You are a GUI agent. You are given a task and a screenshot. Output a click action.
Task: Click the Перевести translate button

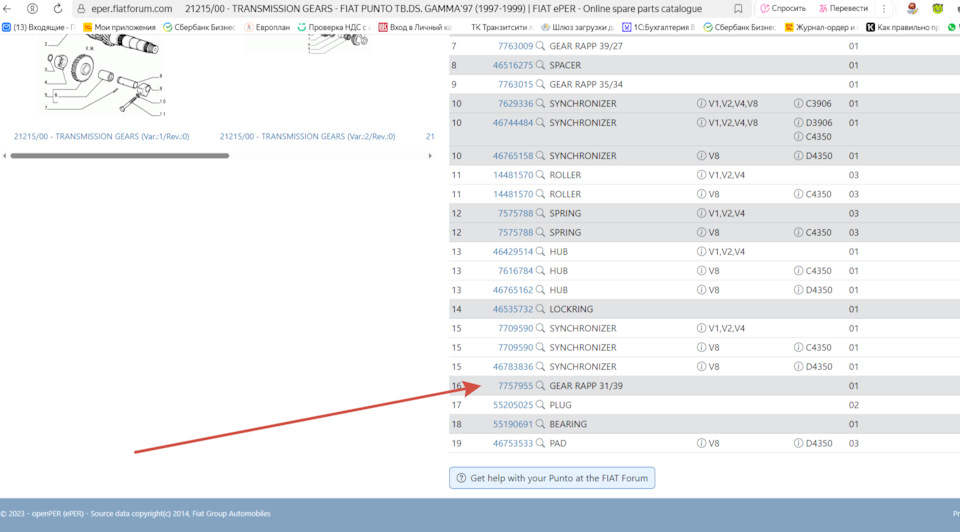pyautogui.click(x=844, y=9)
